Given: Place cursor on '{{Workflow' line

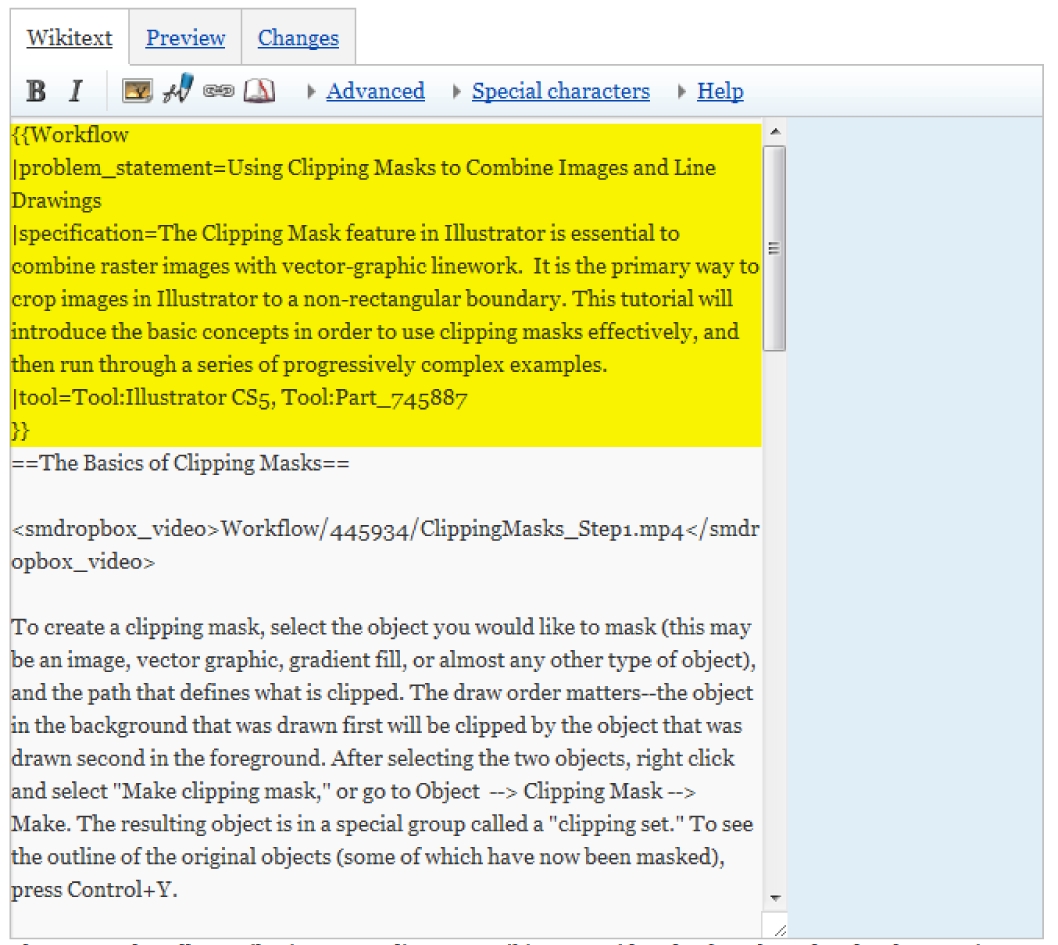Looking at the screenshot, I should click(70, 135).
